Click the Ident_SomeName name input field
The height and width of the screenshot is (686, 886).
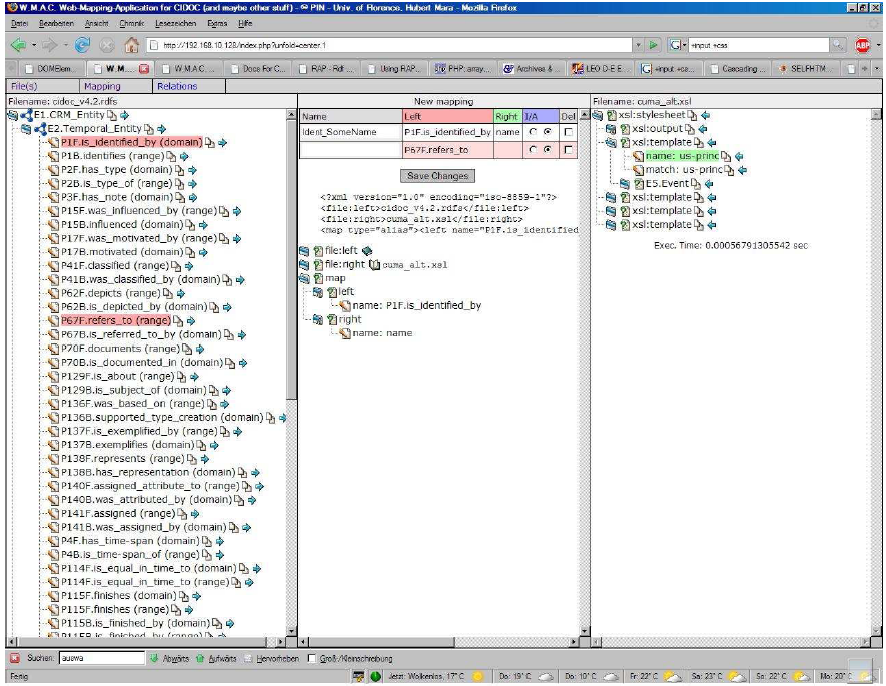pos(350,132)
